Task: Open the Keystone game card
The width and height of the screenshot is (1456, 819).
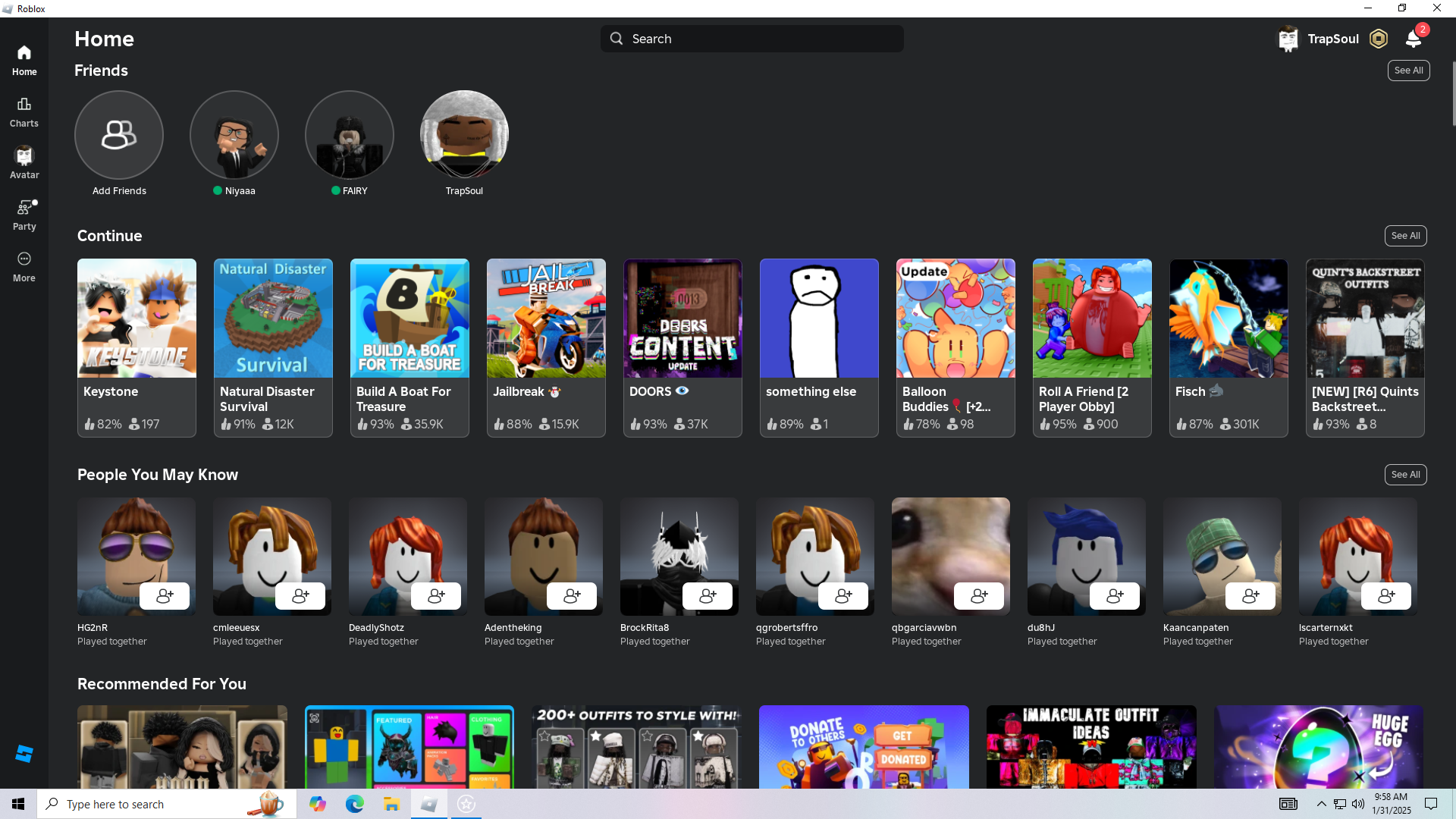Action: tap(136, 348)
